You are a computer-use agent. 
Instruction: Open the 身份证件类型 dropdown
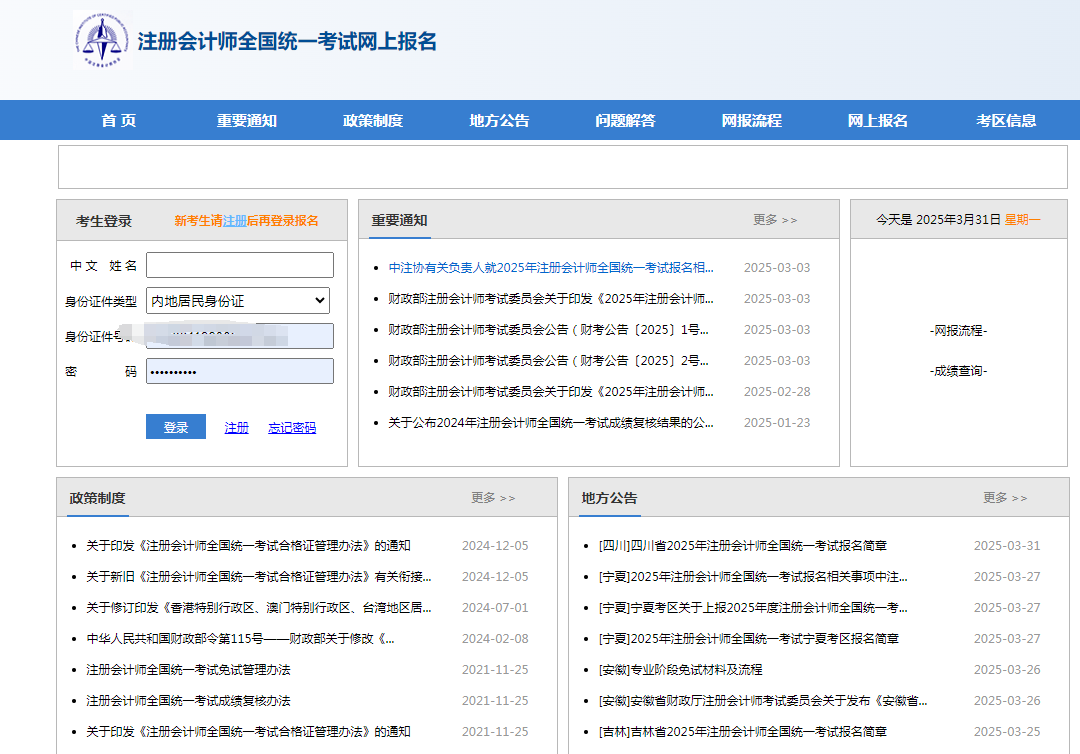coord(237,300)
